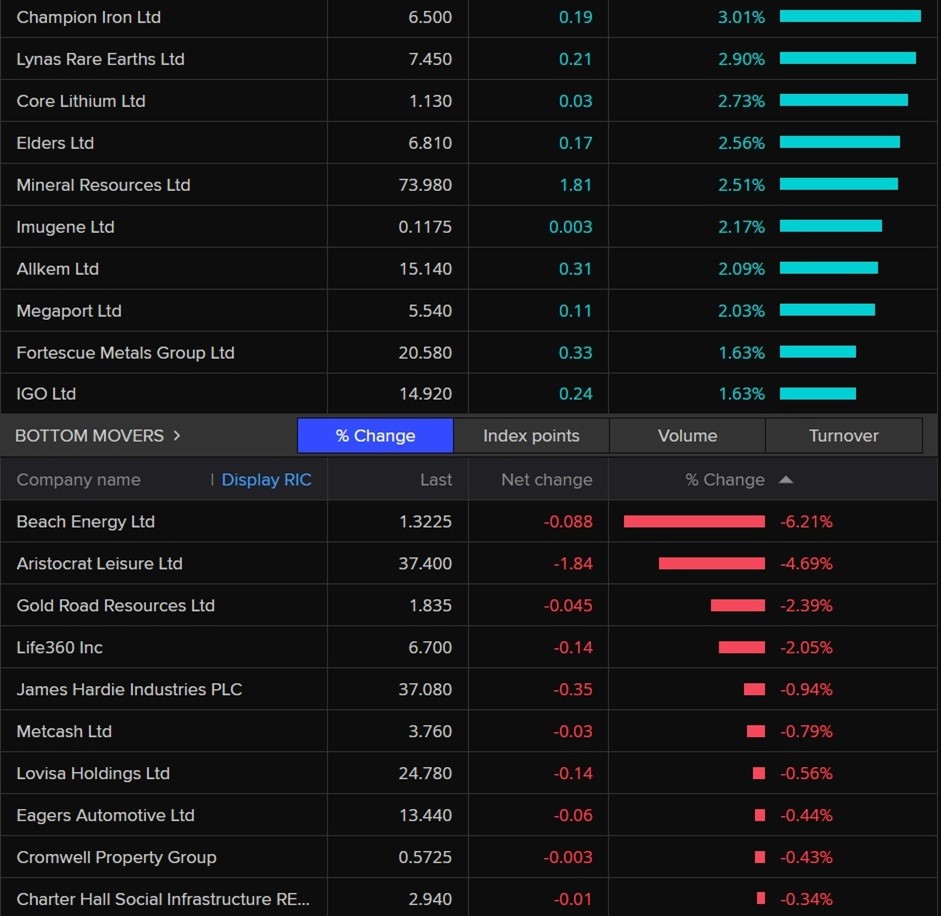Open Beach Energy Ltd
This screenshot has width=941, height=916.
[x=86, y=522]
